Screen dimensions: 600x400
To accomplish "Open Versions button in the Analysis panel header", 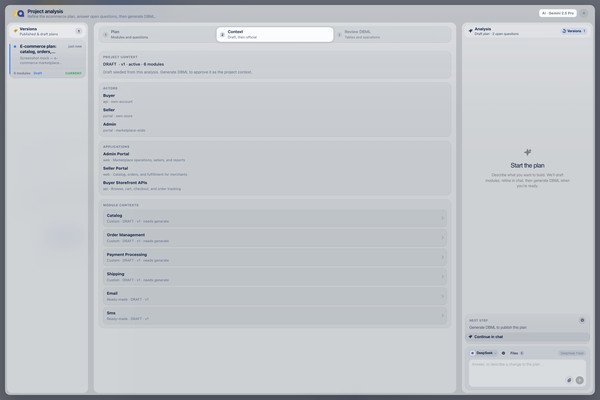I will coord(574,31).
